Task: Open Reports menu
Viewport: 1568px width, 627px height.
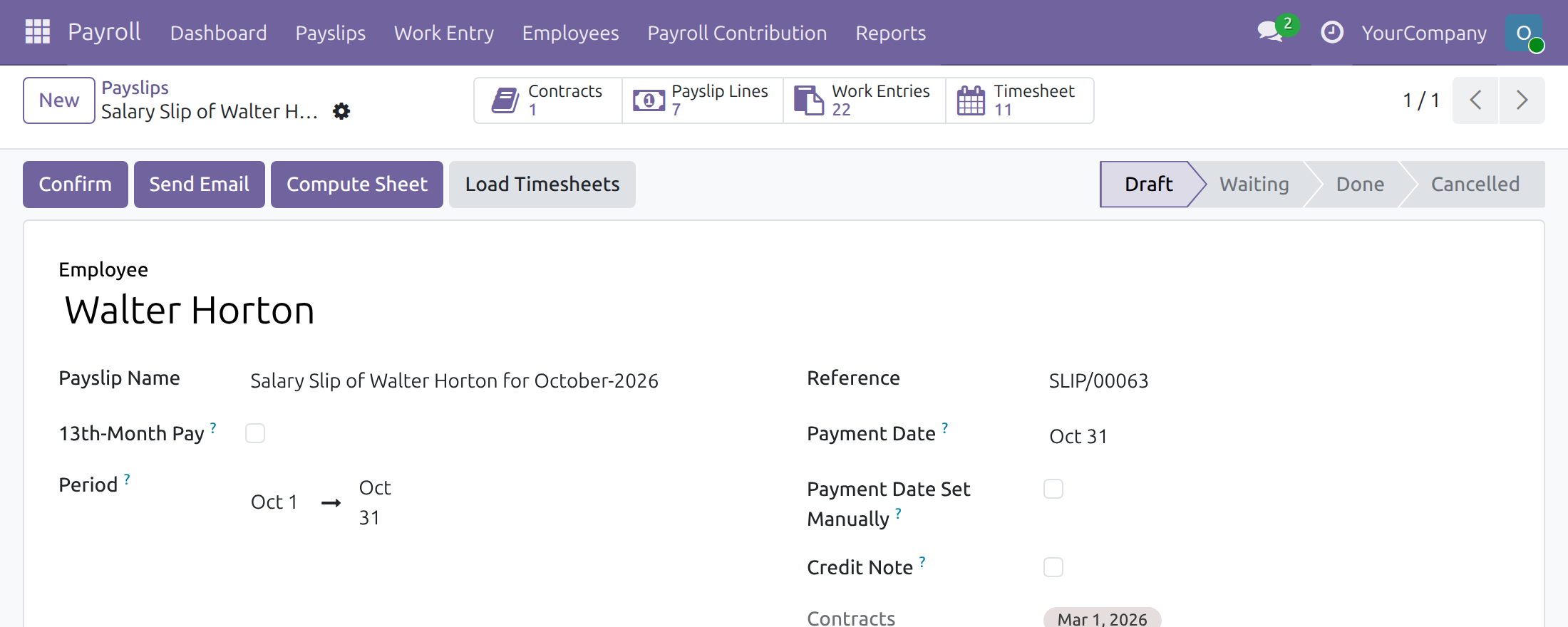Action: [x=891, y=33]
